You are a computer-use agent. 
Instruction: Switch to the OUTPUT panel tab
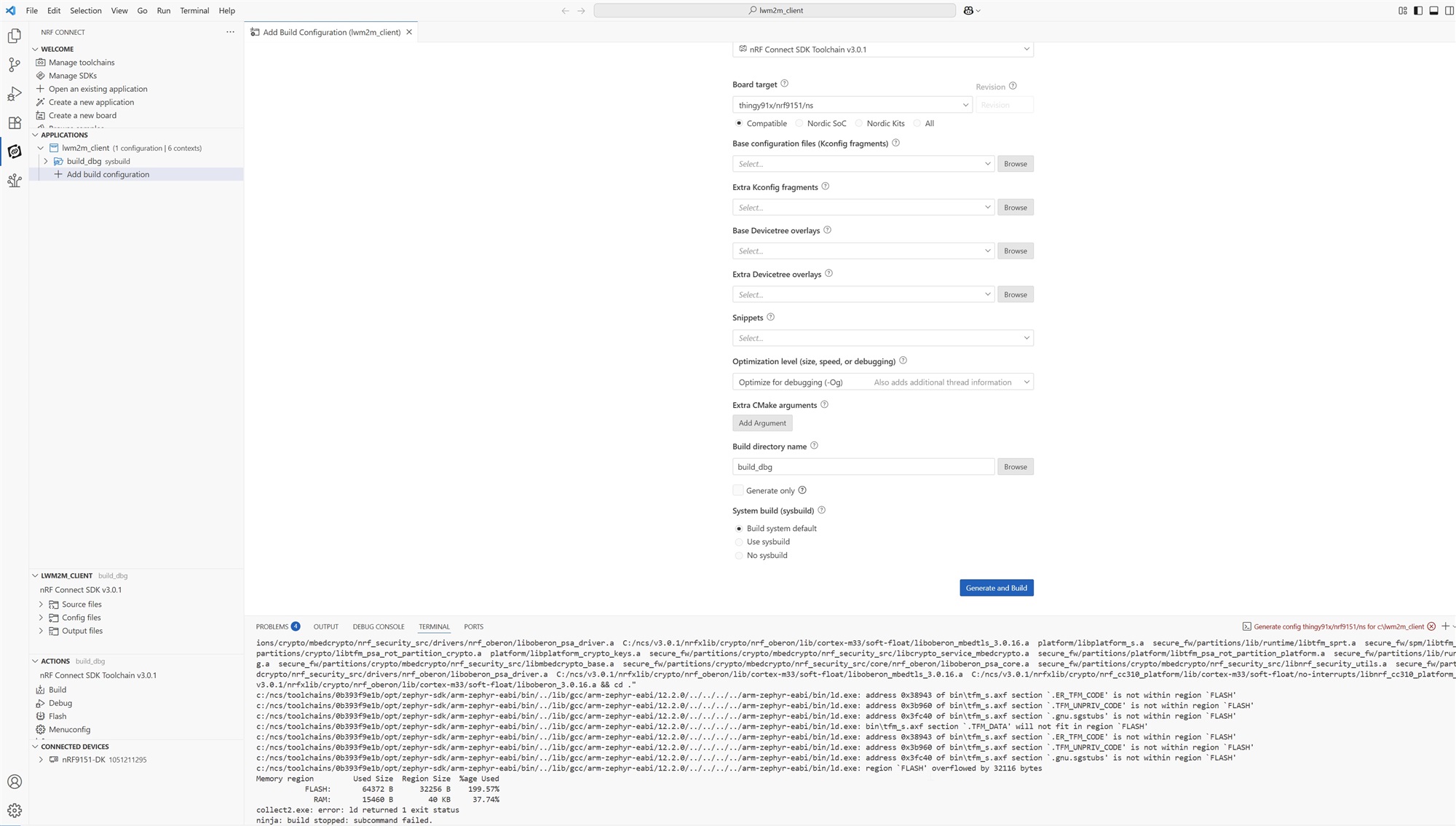click(325, 626)
